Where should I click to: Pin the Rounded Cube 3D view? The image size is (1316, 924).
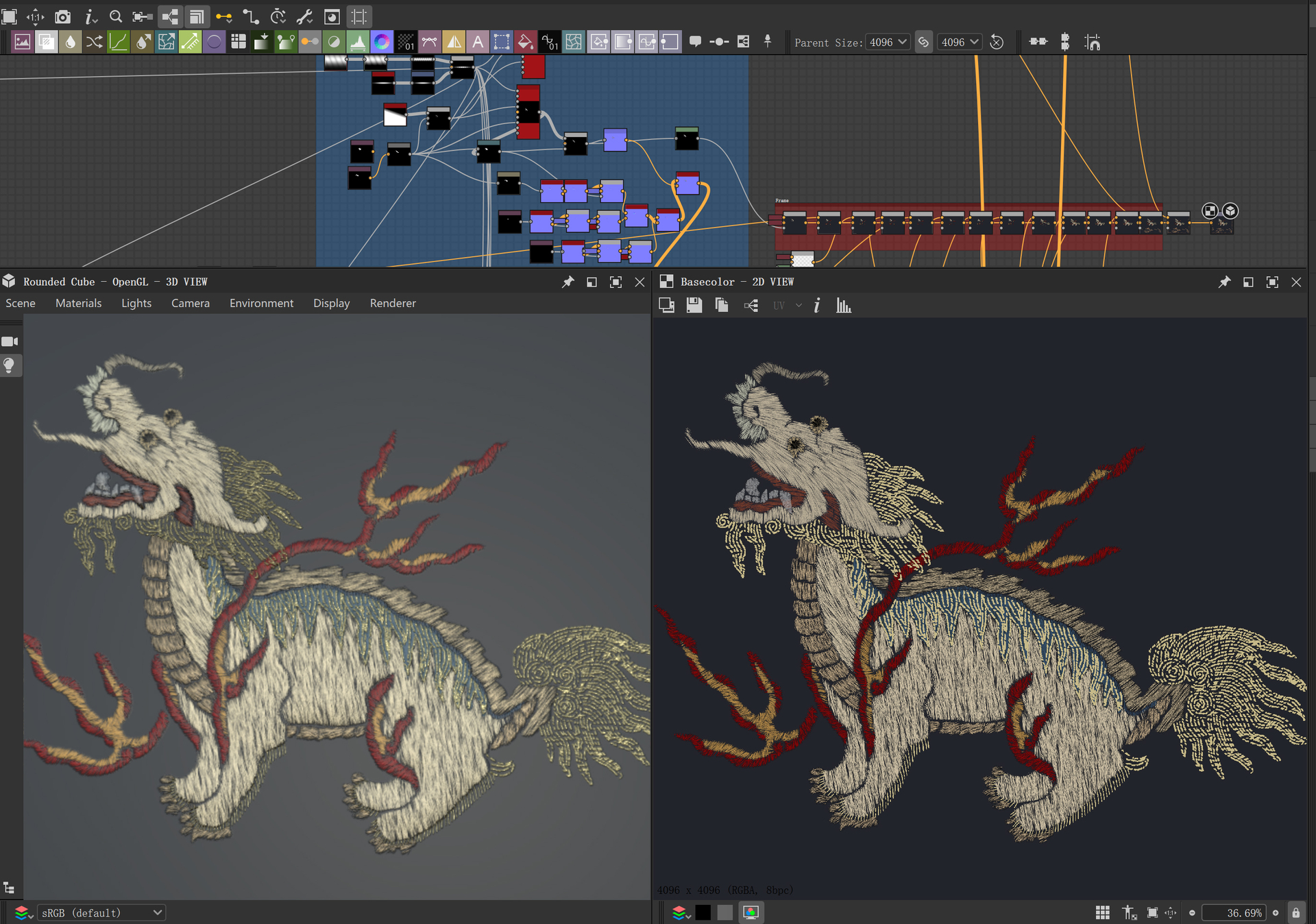[568, 282]
